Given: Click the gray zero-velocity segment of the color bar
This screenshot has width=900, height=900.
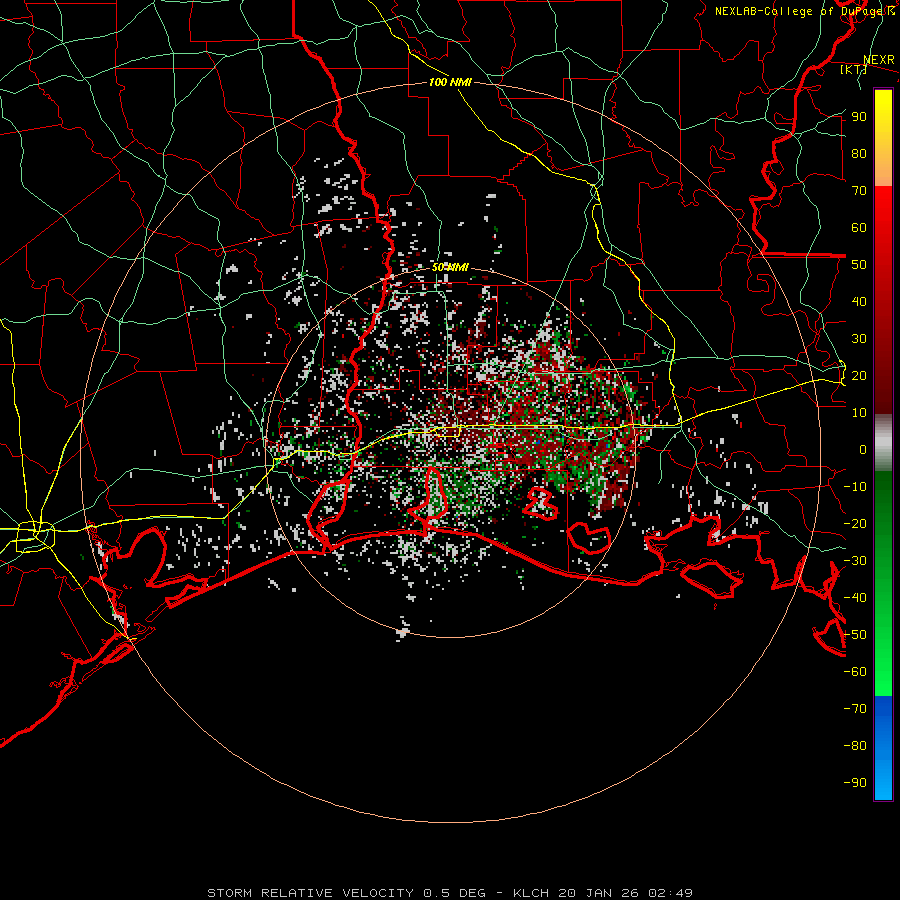Looking at the screenshot, I should [883, 443].
